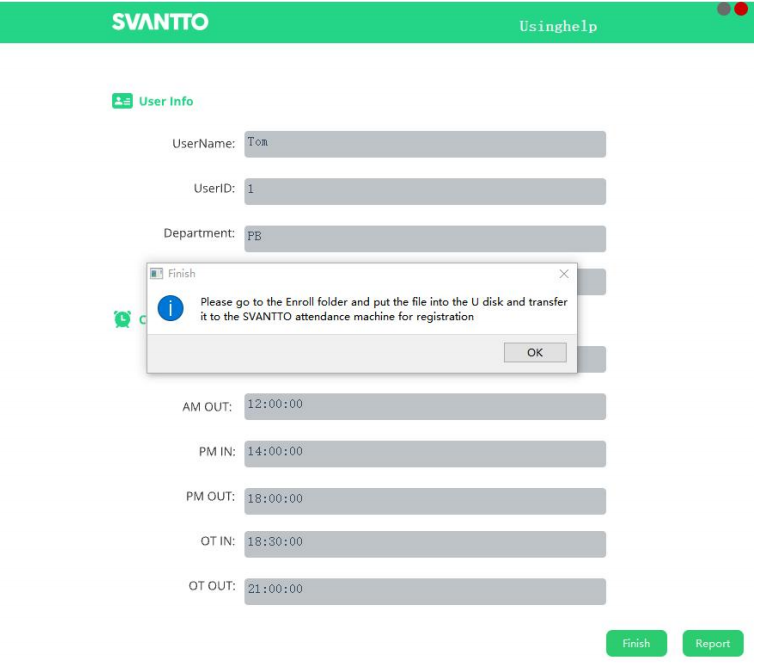
Task: Select the UserName field containing Tom
Action: click(425, 144)
